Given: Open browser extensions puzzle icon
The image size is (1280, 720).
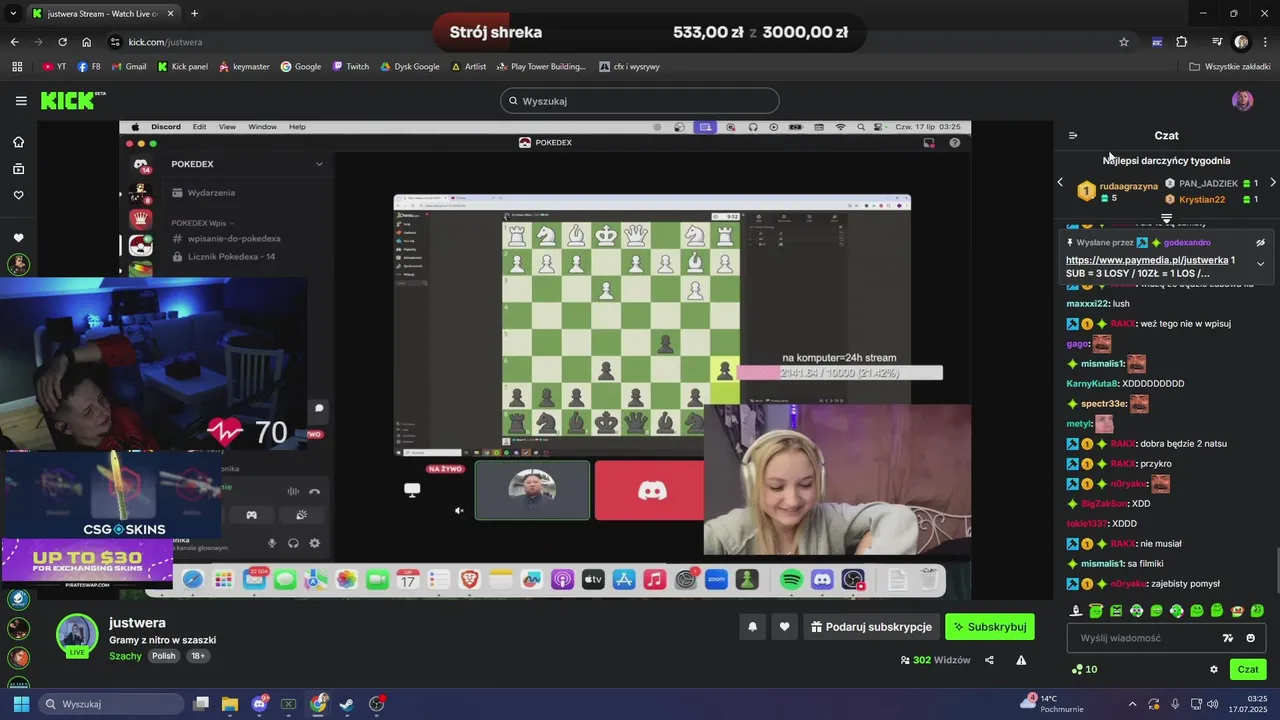Looking at the screenshot, I should click(1182, 42).
